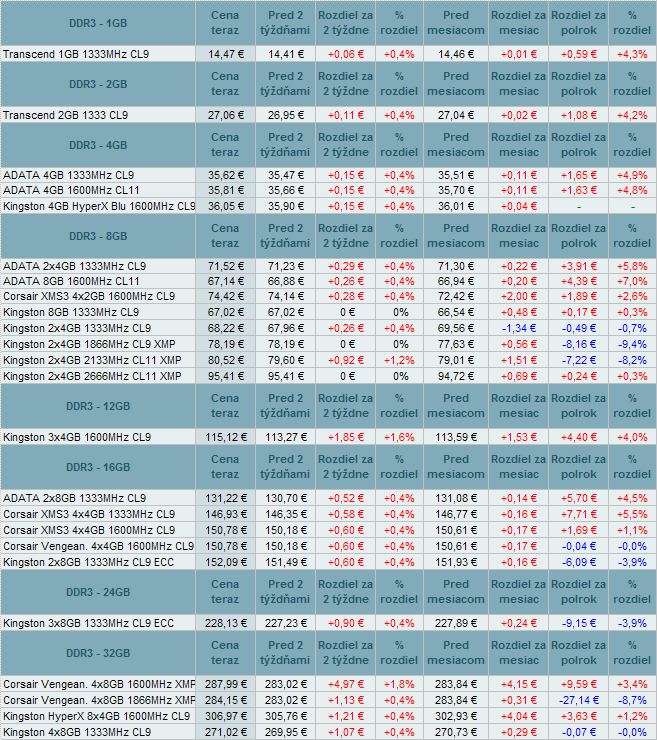657x740 pixels.
Task: Click the 'ADATA 4GB 1333MHz CL9' row name
Action: point(68,175)
